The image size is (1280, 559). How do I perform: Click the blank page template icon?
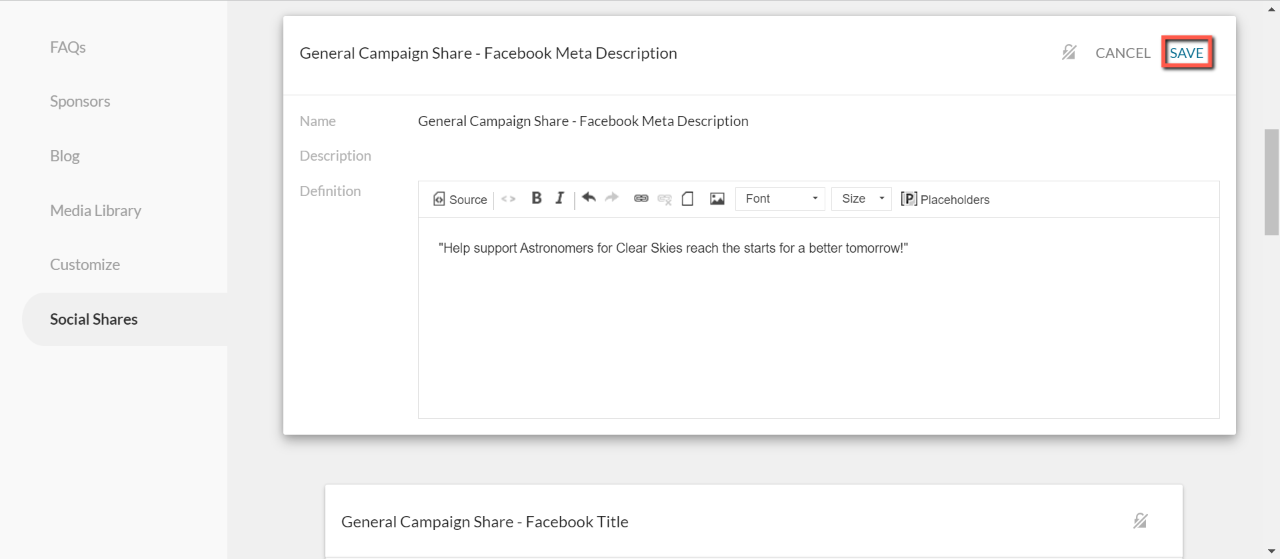click(x=688, y=199)
